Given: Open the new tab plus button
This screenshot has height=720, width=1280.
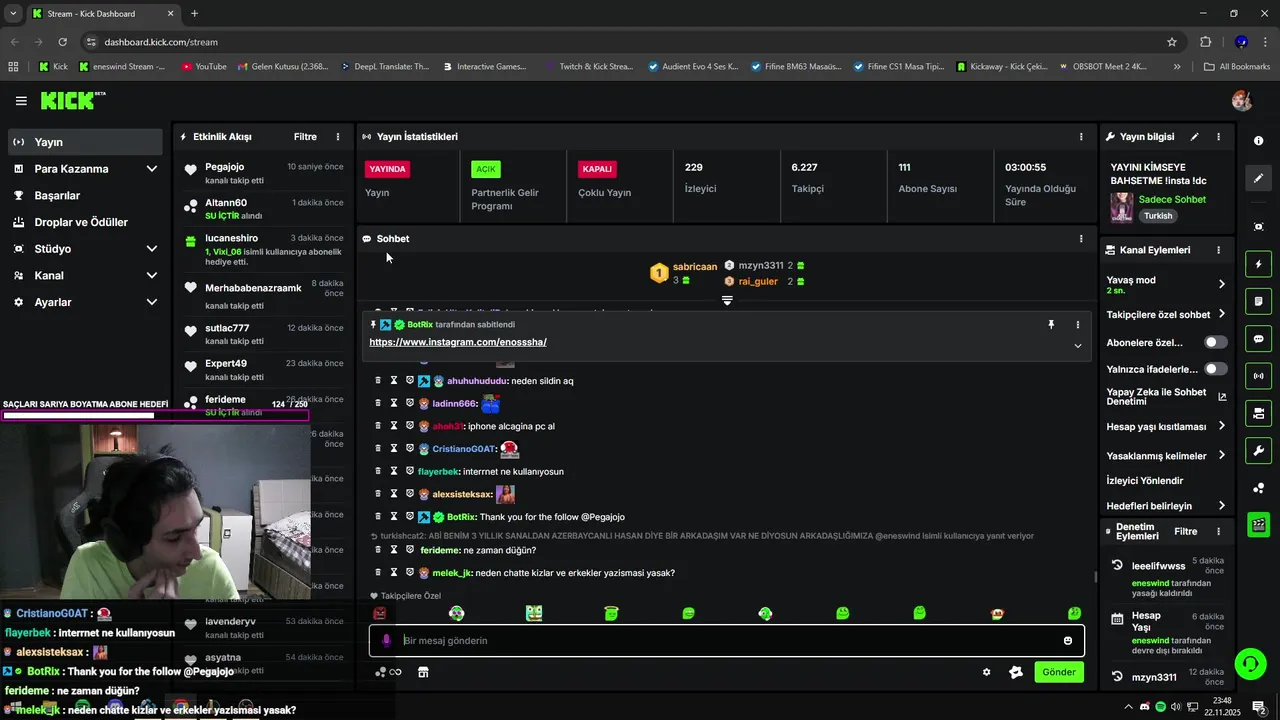Looking at the screenshot, I should (x=194, y=14).
